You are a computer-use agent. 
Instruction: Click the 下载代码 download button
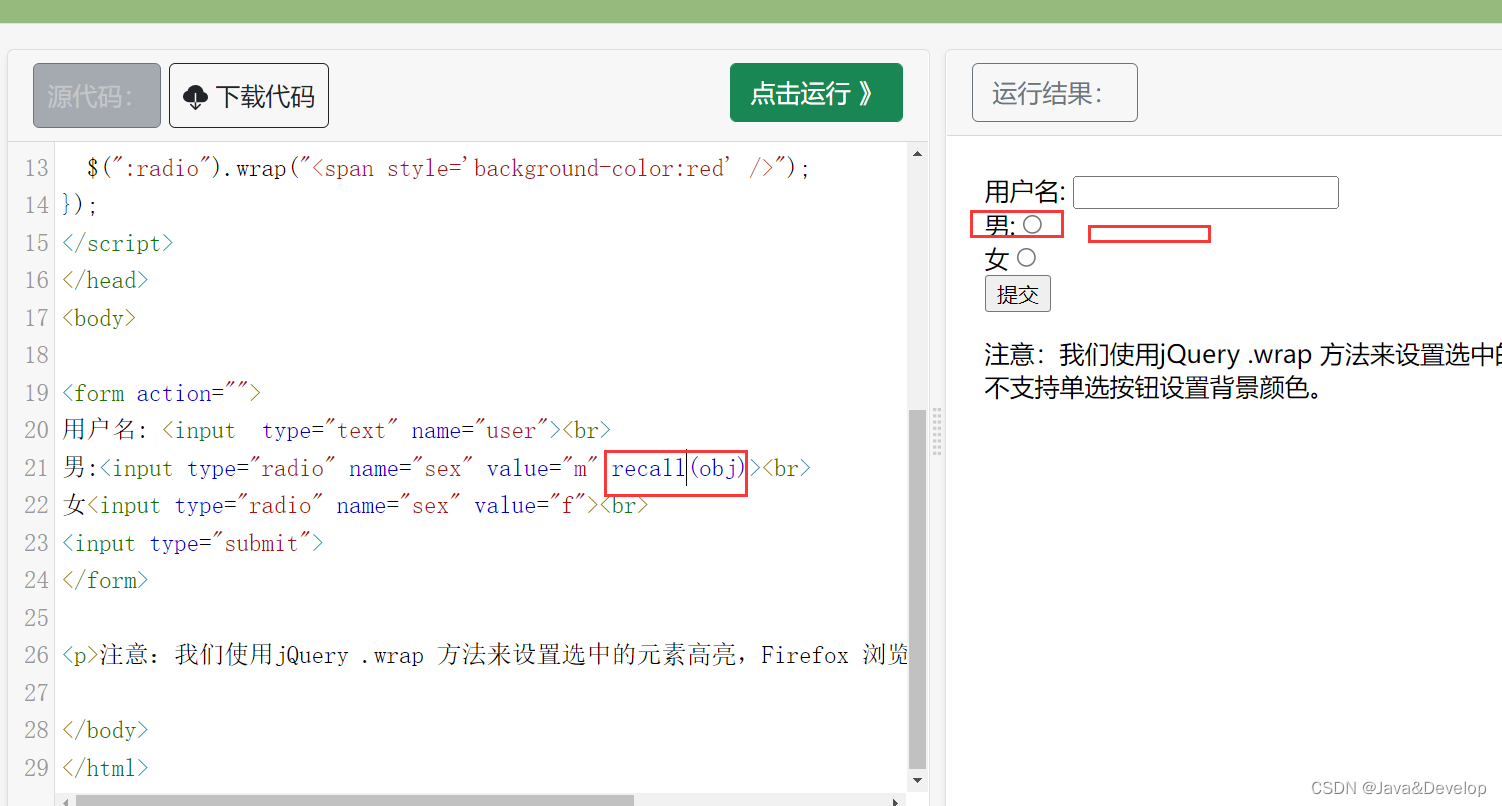249,96
